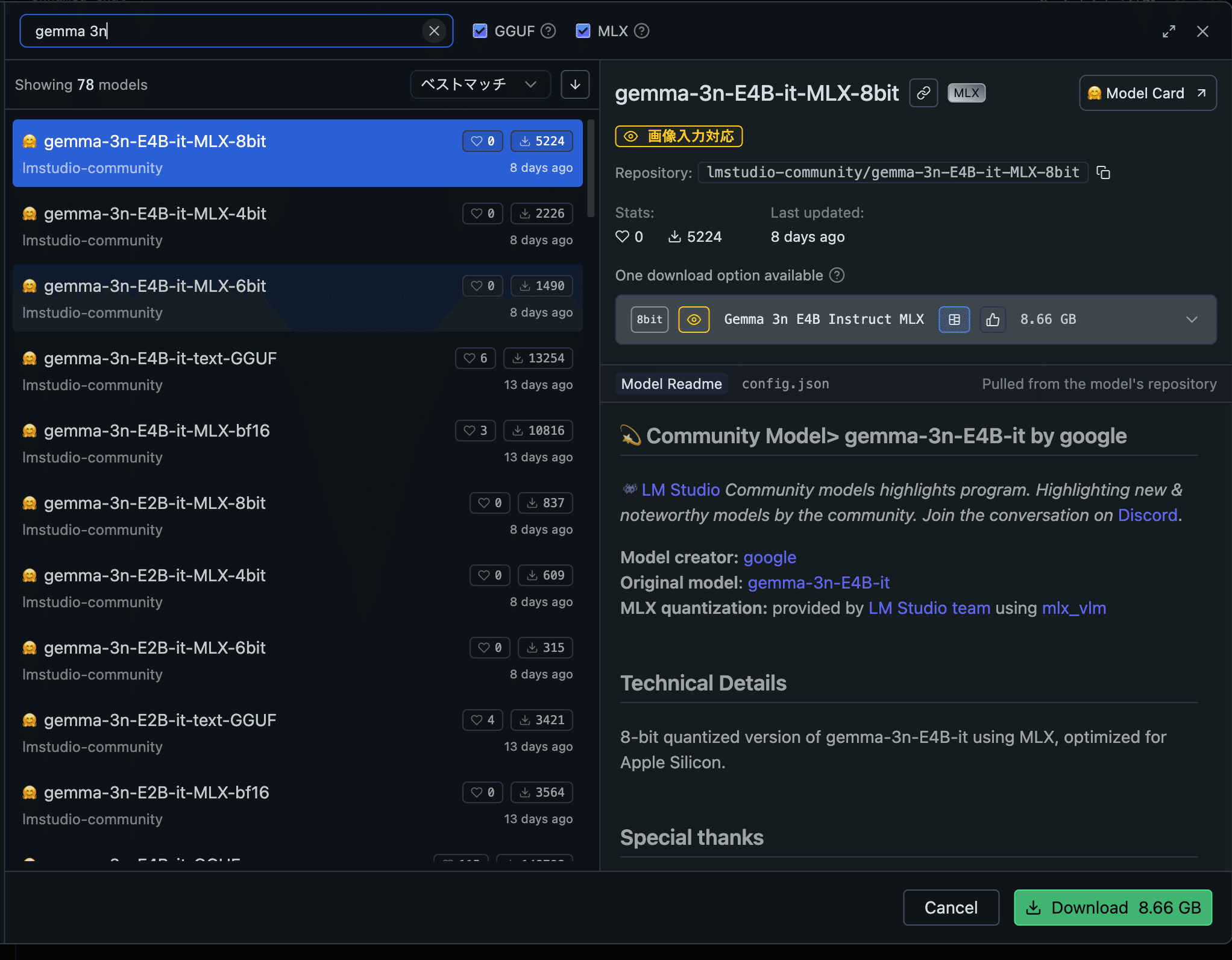This screenshot has width=1232, height=960.
Task: Click the copy link icon beside model title
Action: 923,93
